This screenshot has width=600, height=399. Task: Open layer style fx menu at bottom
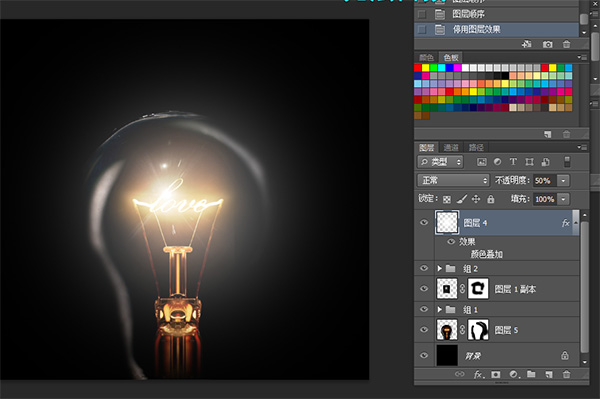(479, 374)
